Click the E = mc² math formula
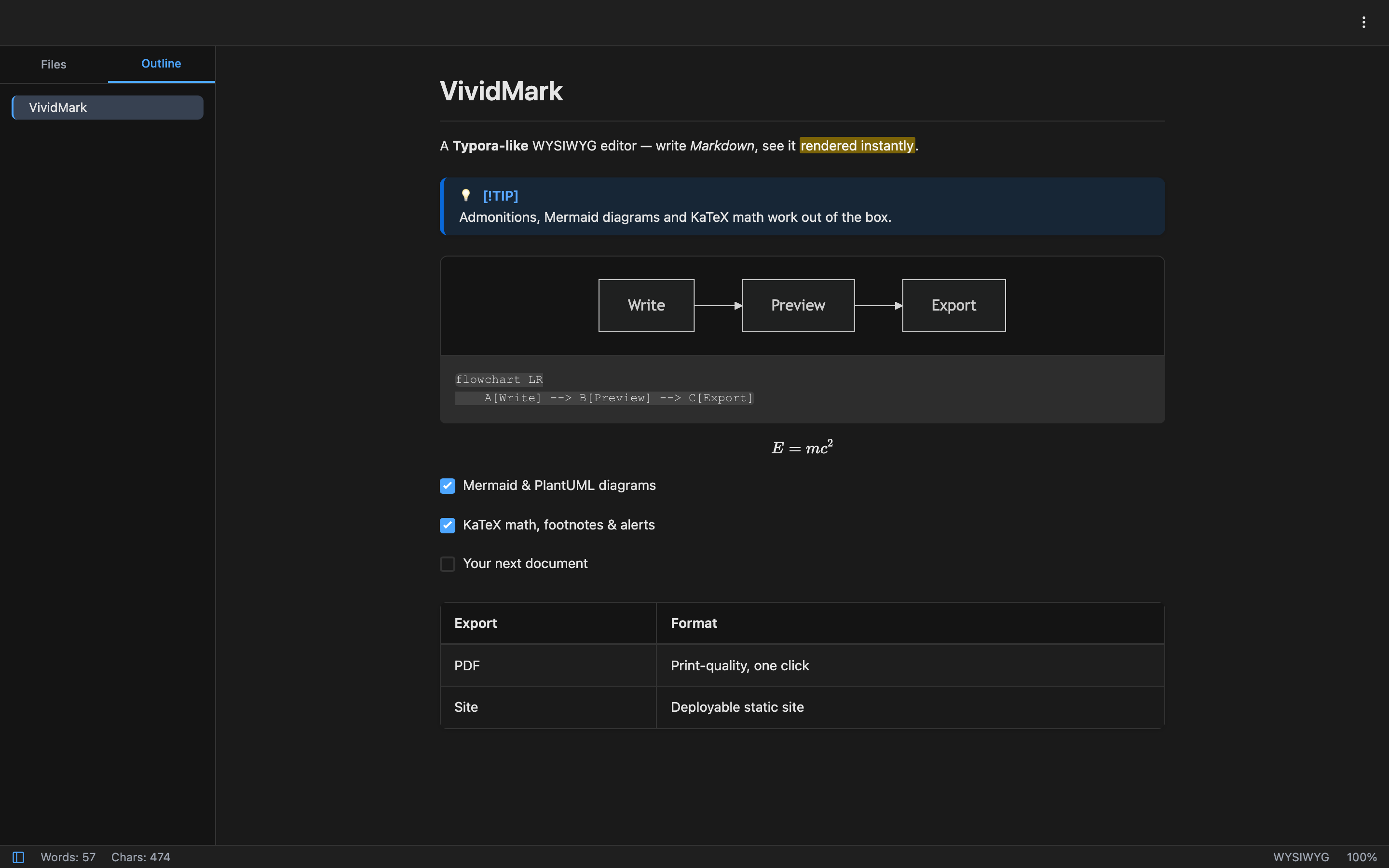The width and height of the screenshot is (1389, 868). pos(802,447)
